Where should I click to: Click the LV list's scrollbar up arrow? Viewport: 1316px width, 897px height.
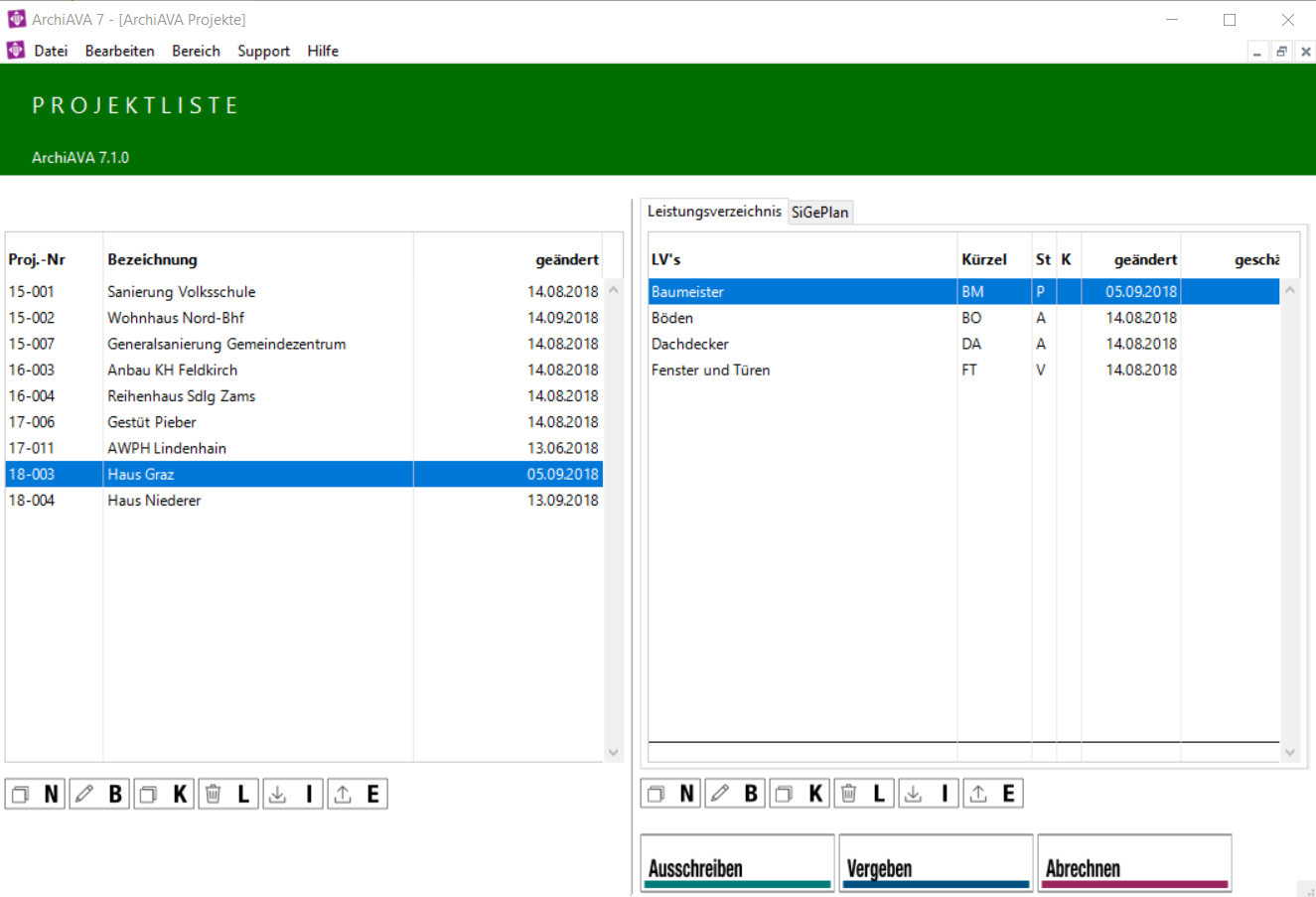tap(1290, 290)
